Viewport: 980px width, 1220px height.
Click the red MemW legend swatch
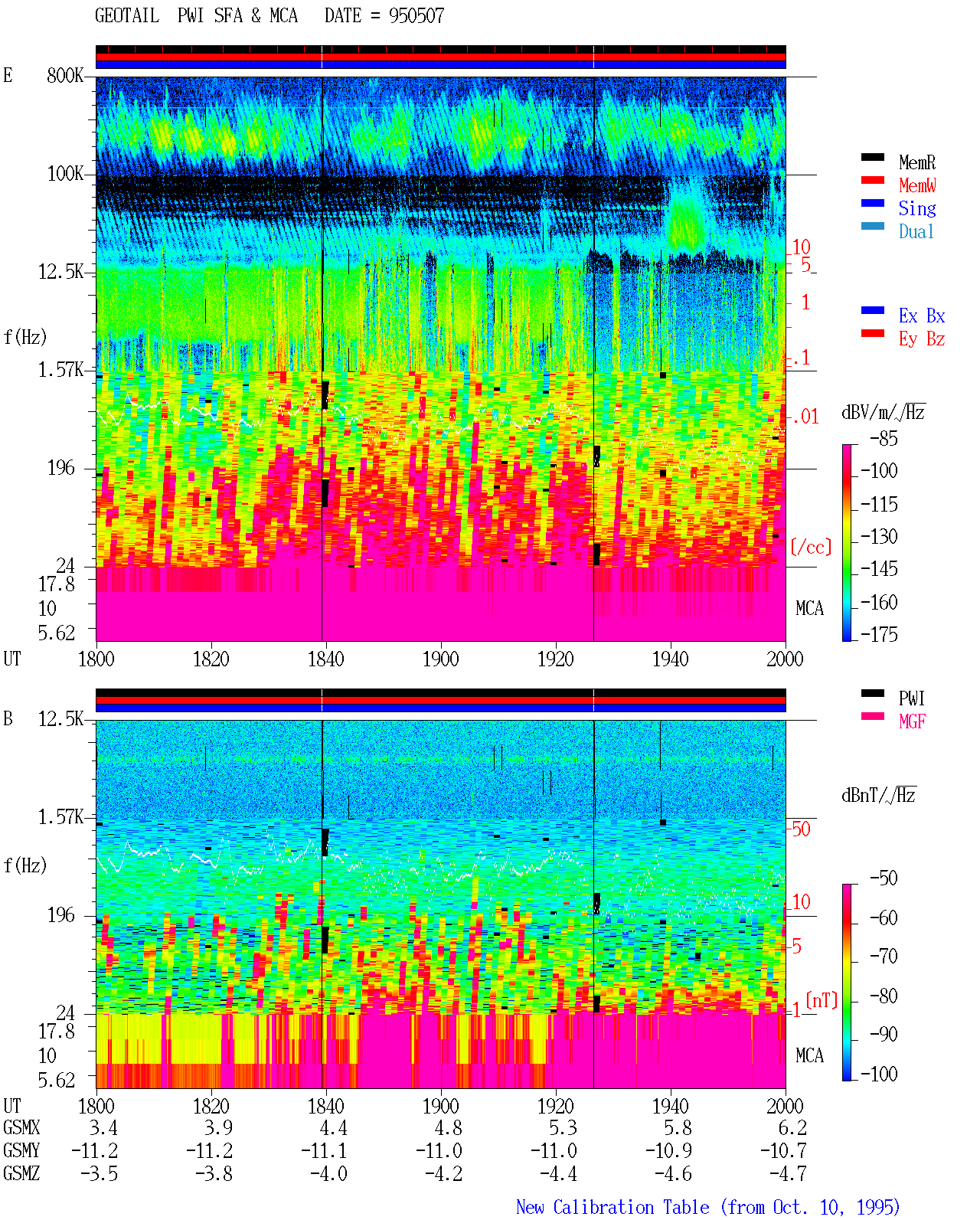[873, 180]
